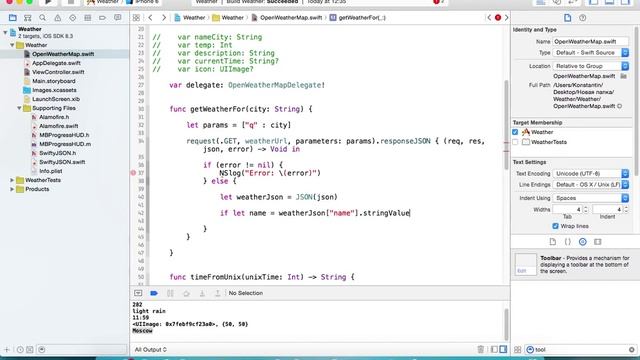Screen dimensions: 640x360
Task: Jump to previous issue arrow
Action: [x=489, y=18]
